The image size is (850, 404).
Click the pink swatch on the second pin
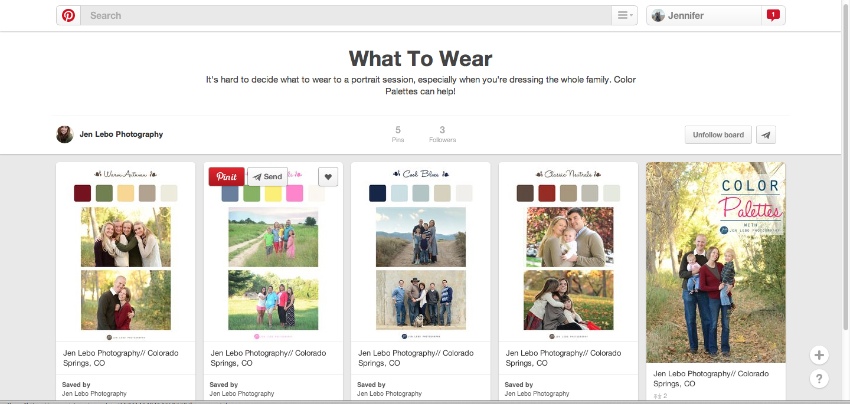(294, 194)
